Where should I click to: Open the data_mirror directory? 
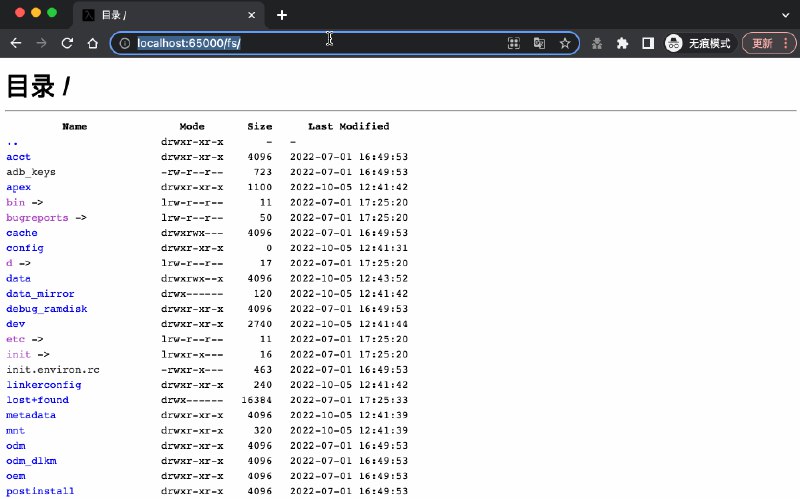point(40,294)
